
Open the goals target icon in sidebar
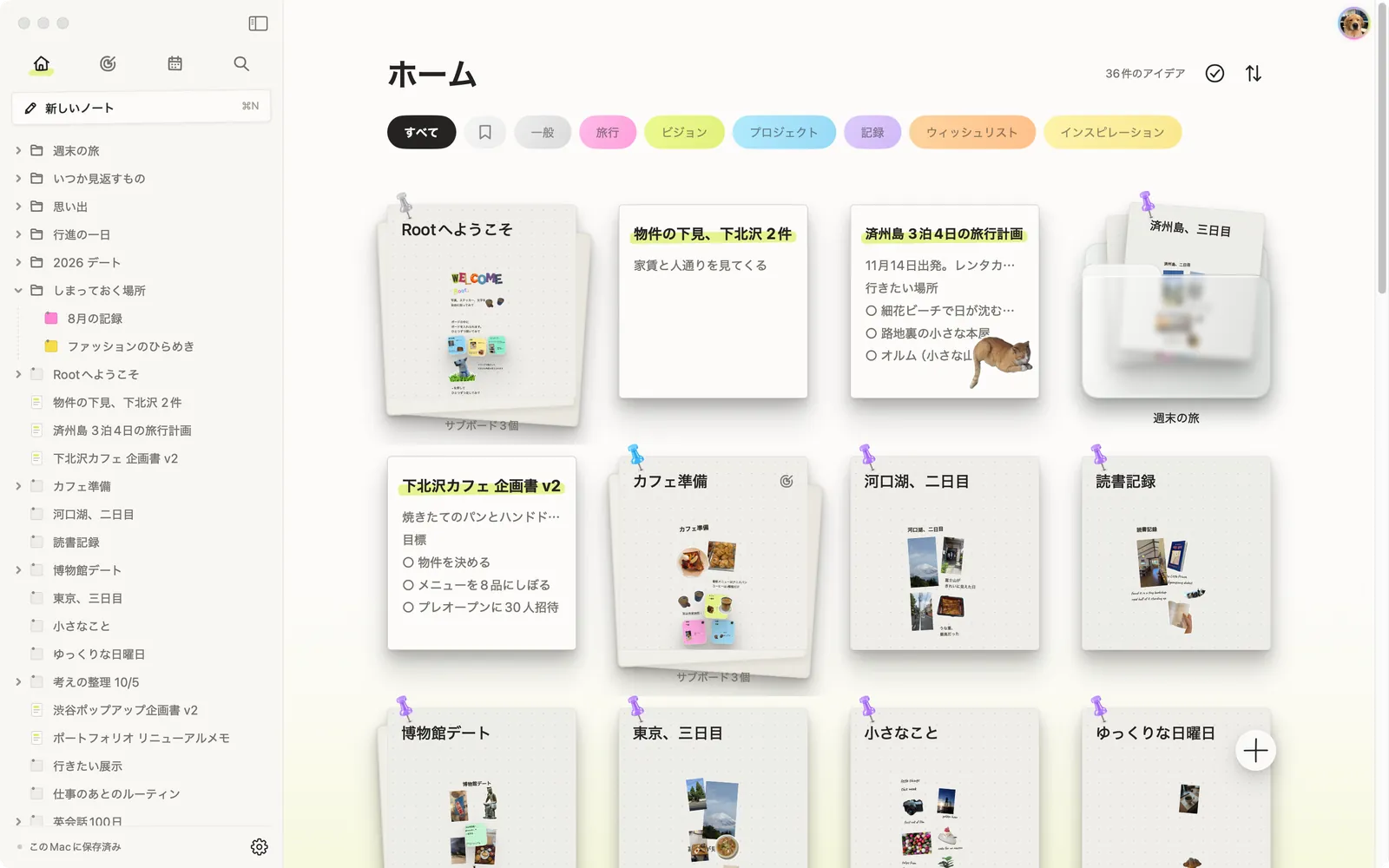[x=108, y=63]
